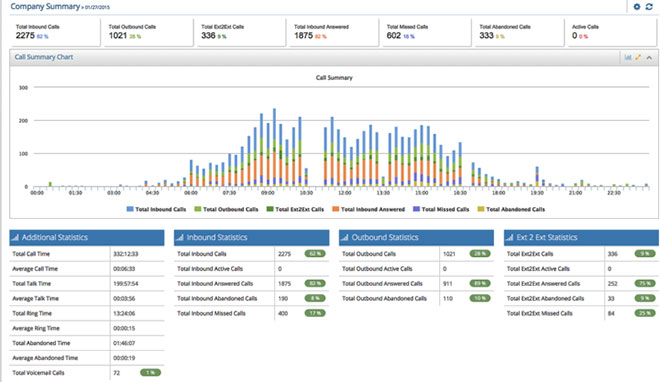Select the Total Ext2Ext Calls 336 card
Image resolution: width=660 pixels, height=382 pixels.
(x=241, y=32)
